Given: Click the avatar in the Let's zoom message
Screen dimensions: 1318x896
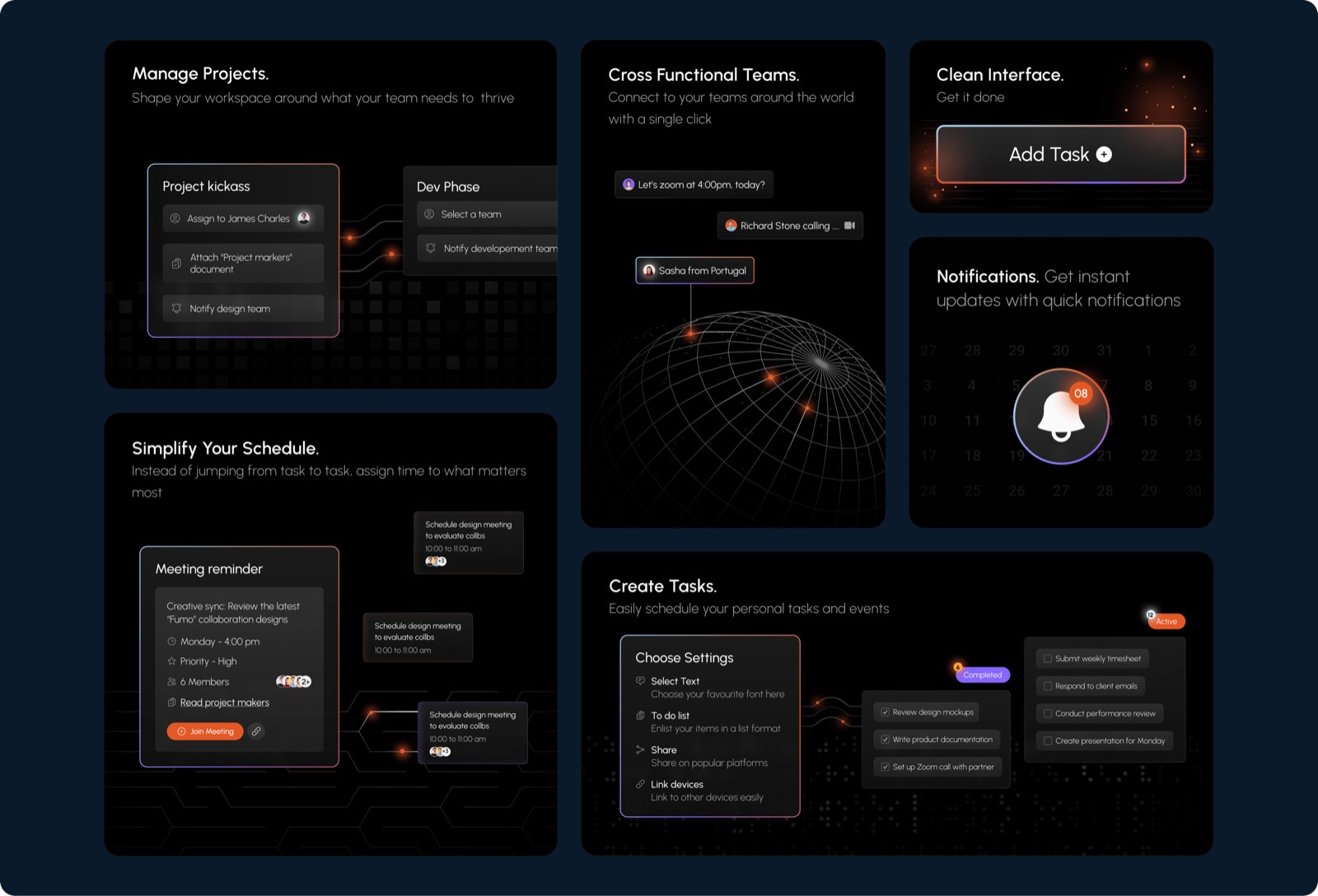Looking at the screenshot, I should 629,184.
